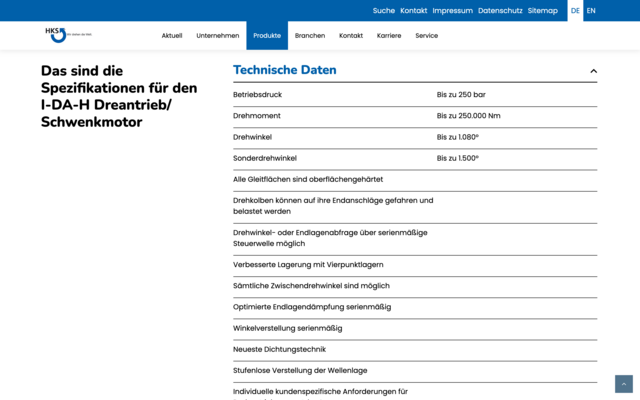
Task: Click the Sonderdrehwinkel row label
Action: (264, 158)
